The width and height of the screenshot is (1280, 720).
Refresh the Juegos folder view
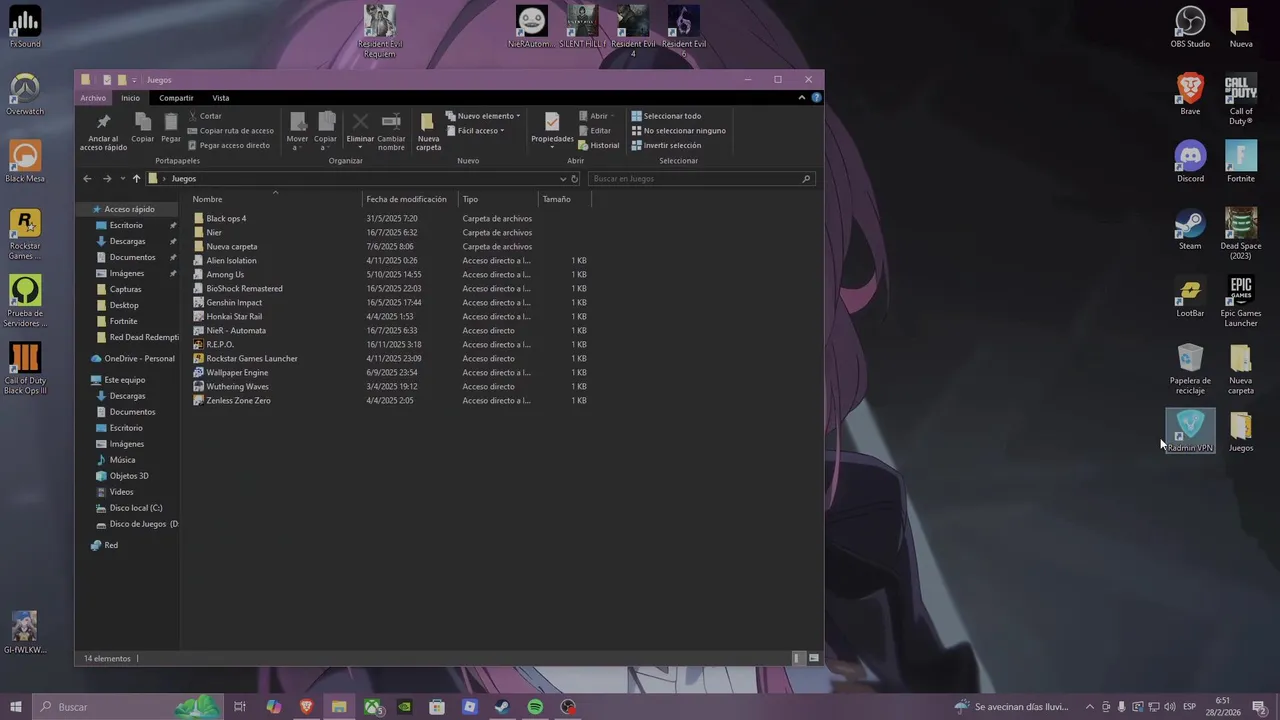575,179
